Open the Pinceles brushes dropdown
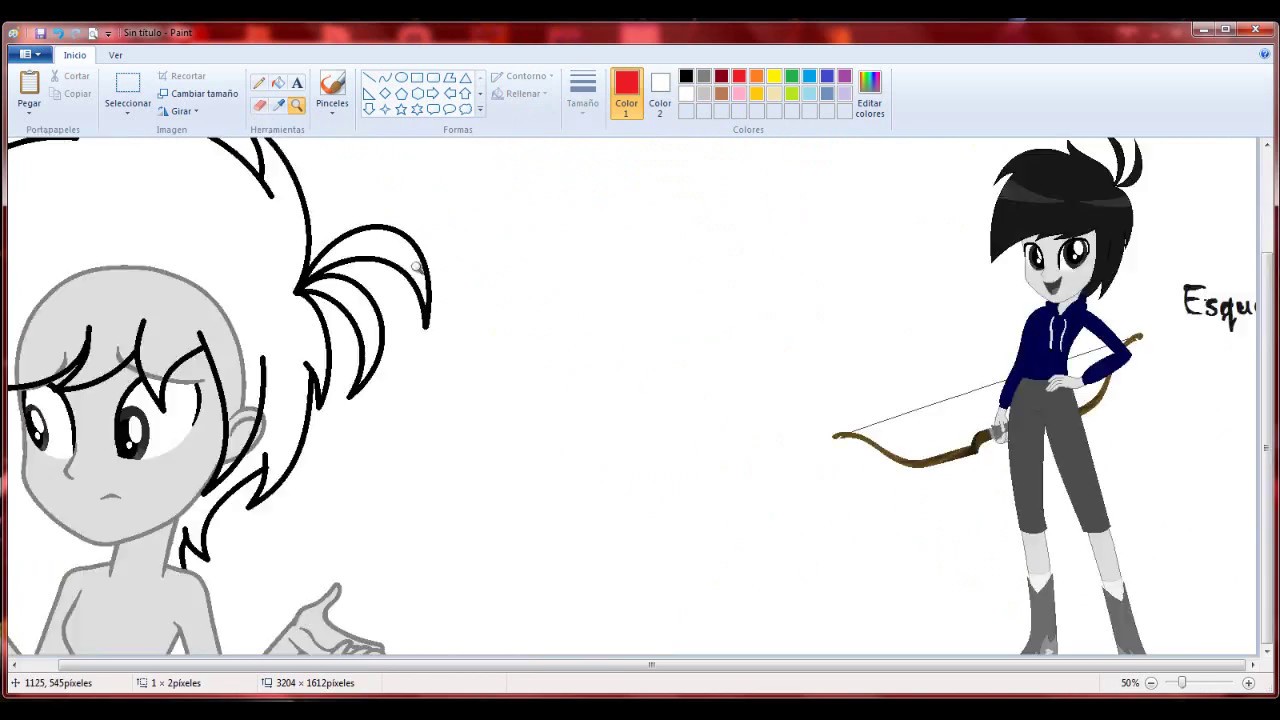This screenshot has width=1280, height=720. coord(332,112)
